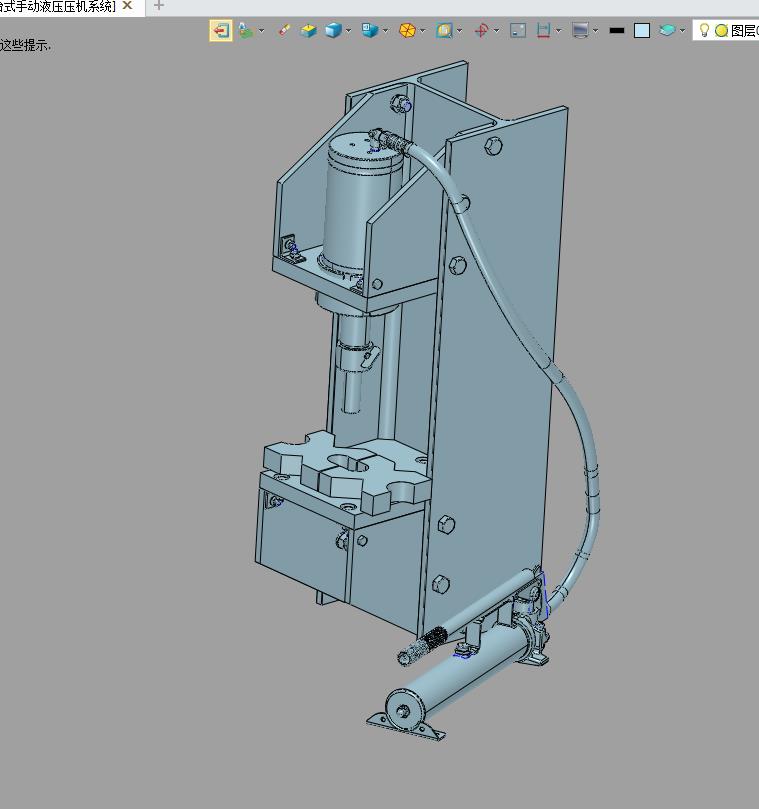Click the blue view orientation box icon
This screenshot has height=809, width=759.
[370, 30]
